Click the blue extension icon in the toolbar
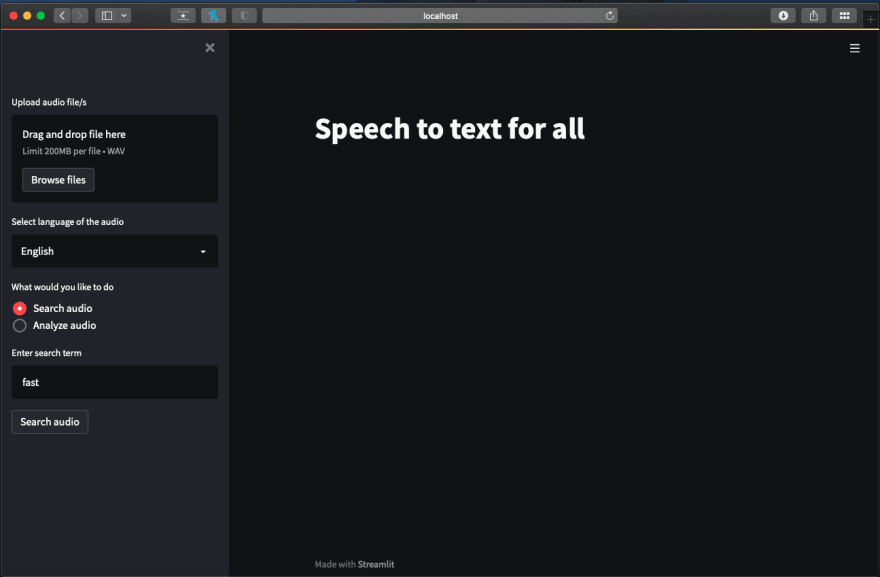 click(213, 16)
